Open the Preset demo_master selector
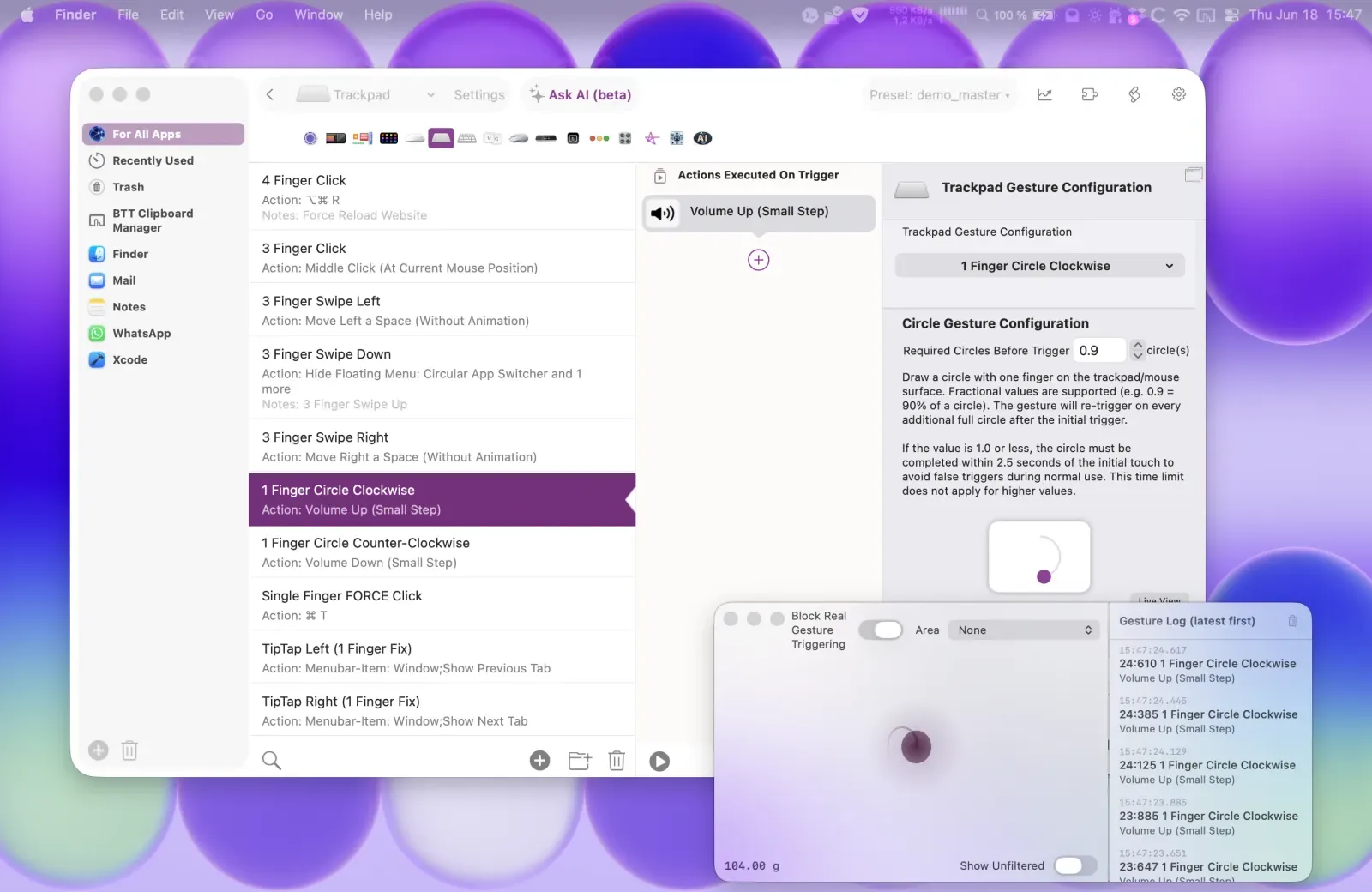The height and width of the screenshot is (892, 1372). point(940,95)
